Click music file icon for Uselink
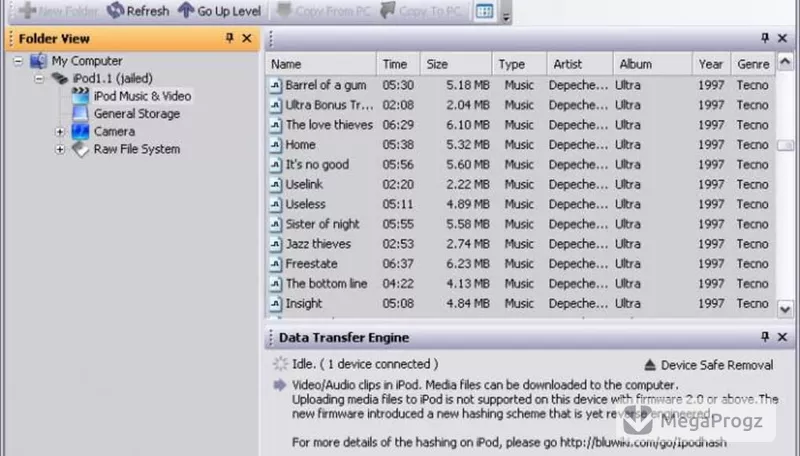 (276, 185)
